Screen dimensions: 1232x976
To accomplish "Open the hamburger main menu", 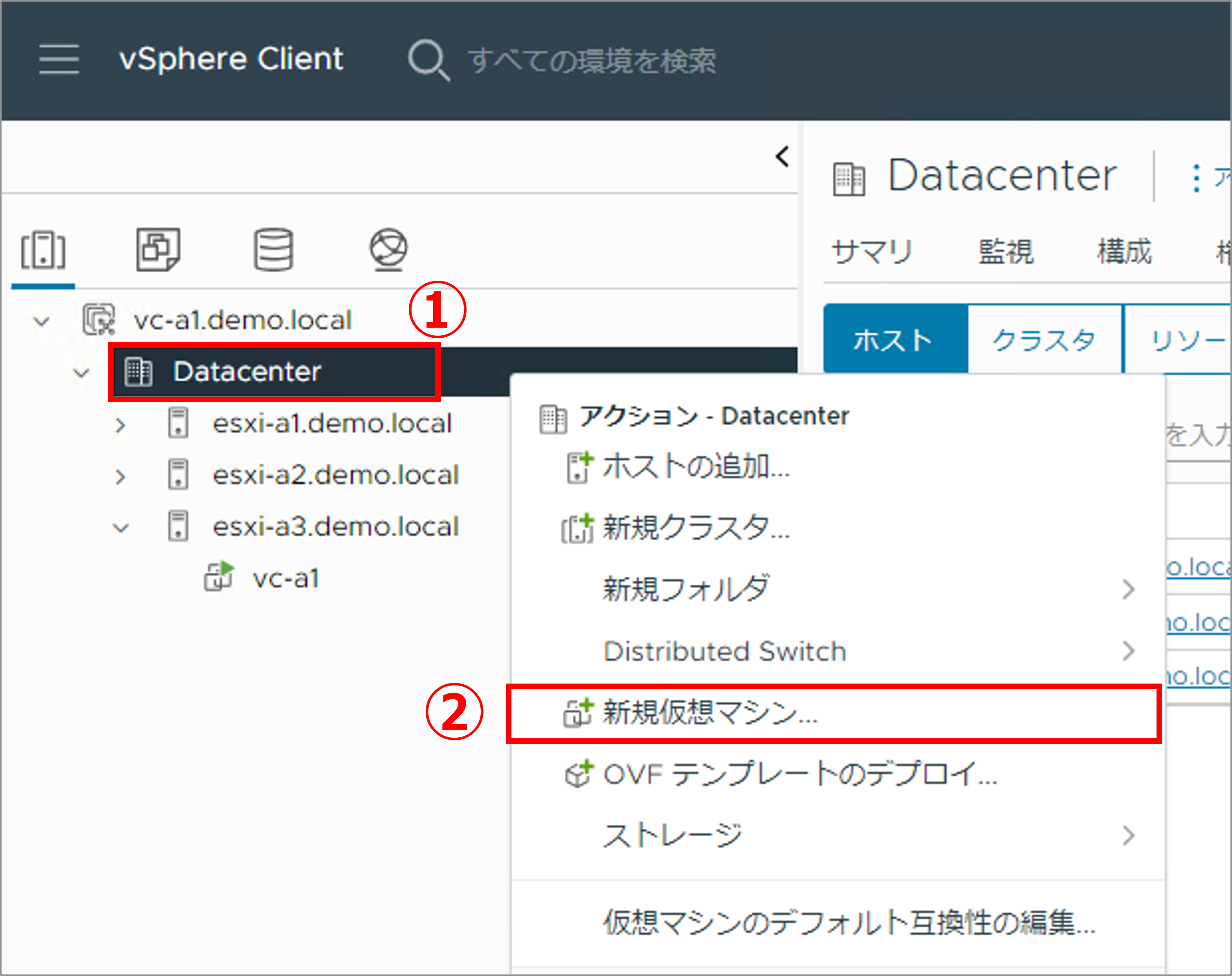I will (59, 59).
